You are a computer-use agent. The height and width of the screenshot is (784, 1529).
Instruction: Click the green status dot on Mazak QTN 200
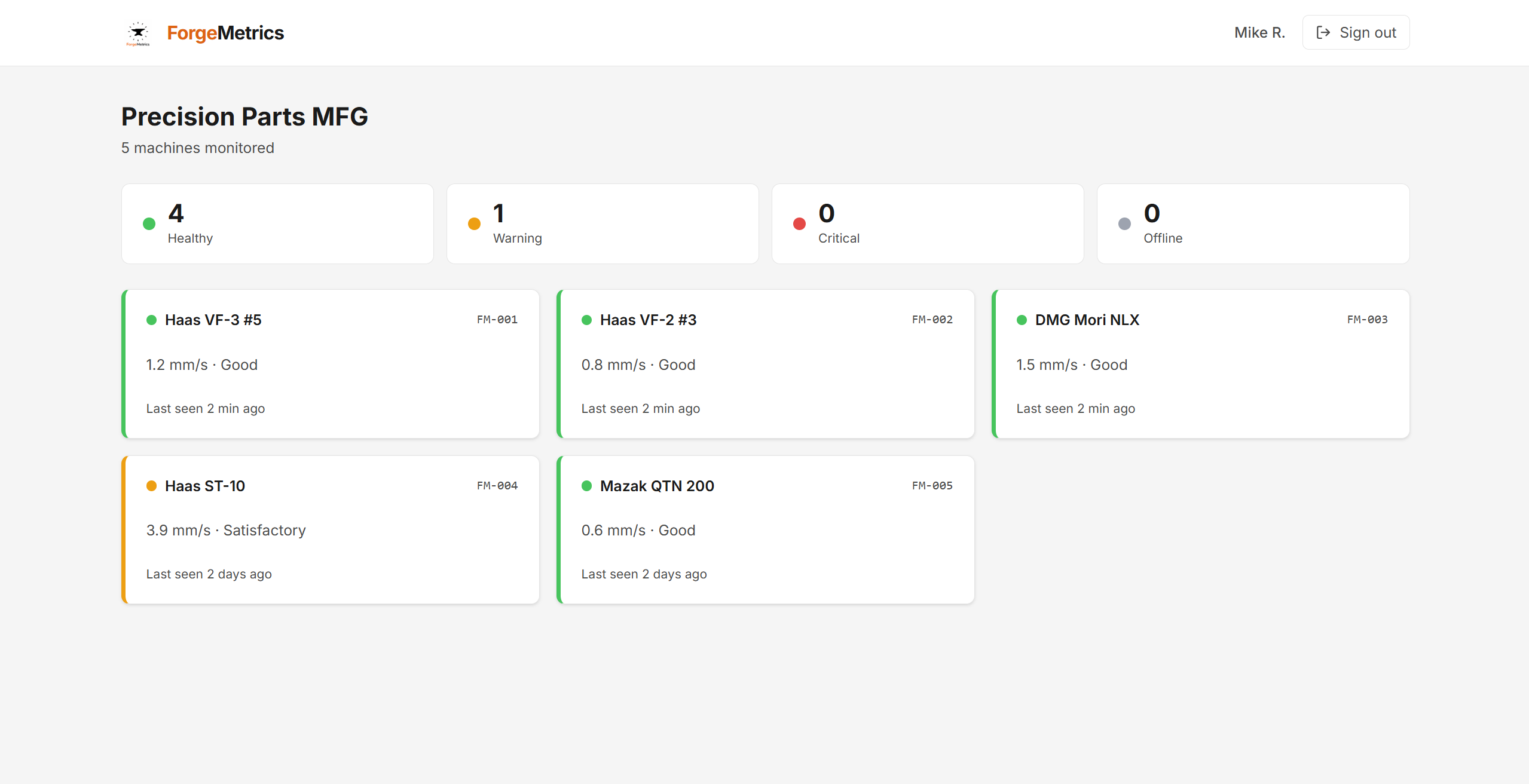click(x=587, y=486)
